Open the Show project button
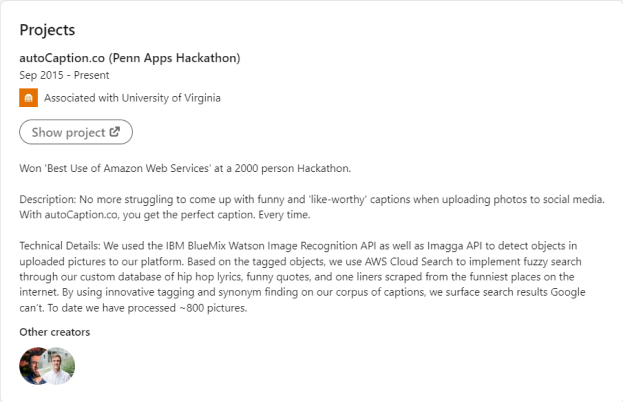The image size is (623, 402). click(75, 131)
